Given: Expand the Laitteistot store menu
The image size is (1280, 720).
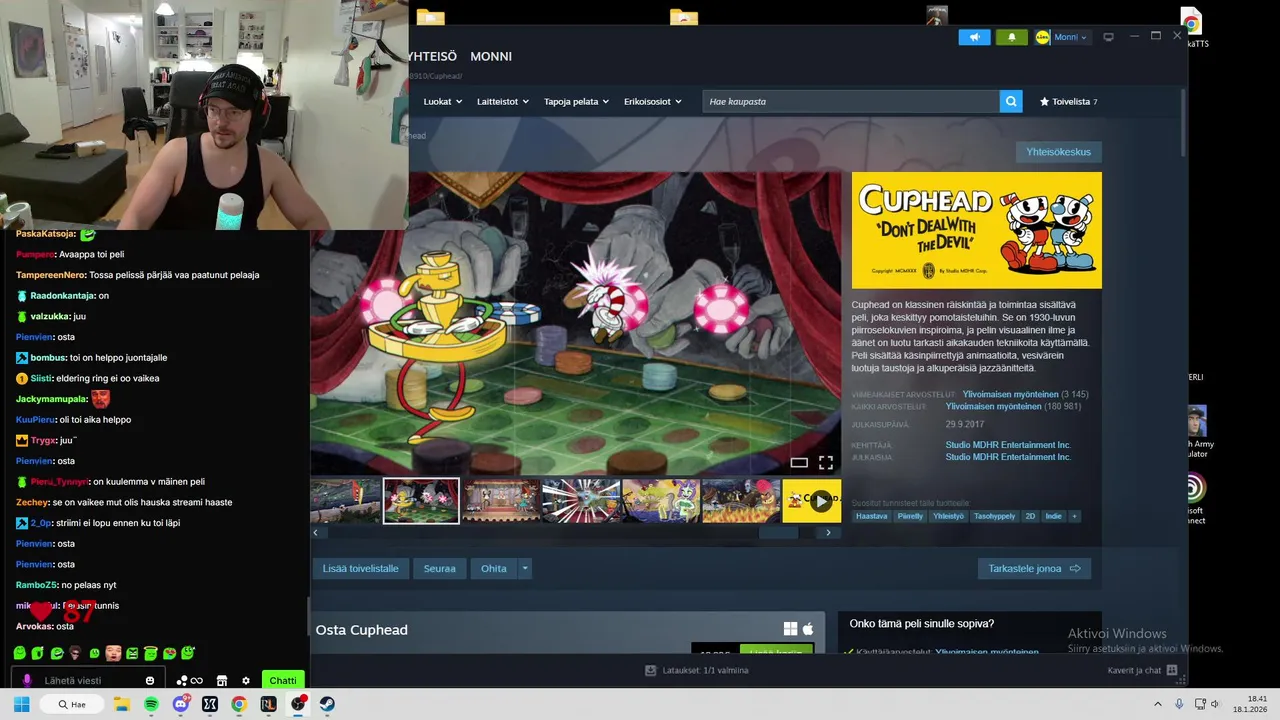Looking at the screenshot, I should point(503,101).
